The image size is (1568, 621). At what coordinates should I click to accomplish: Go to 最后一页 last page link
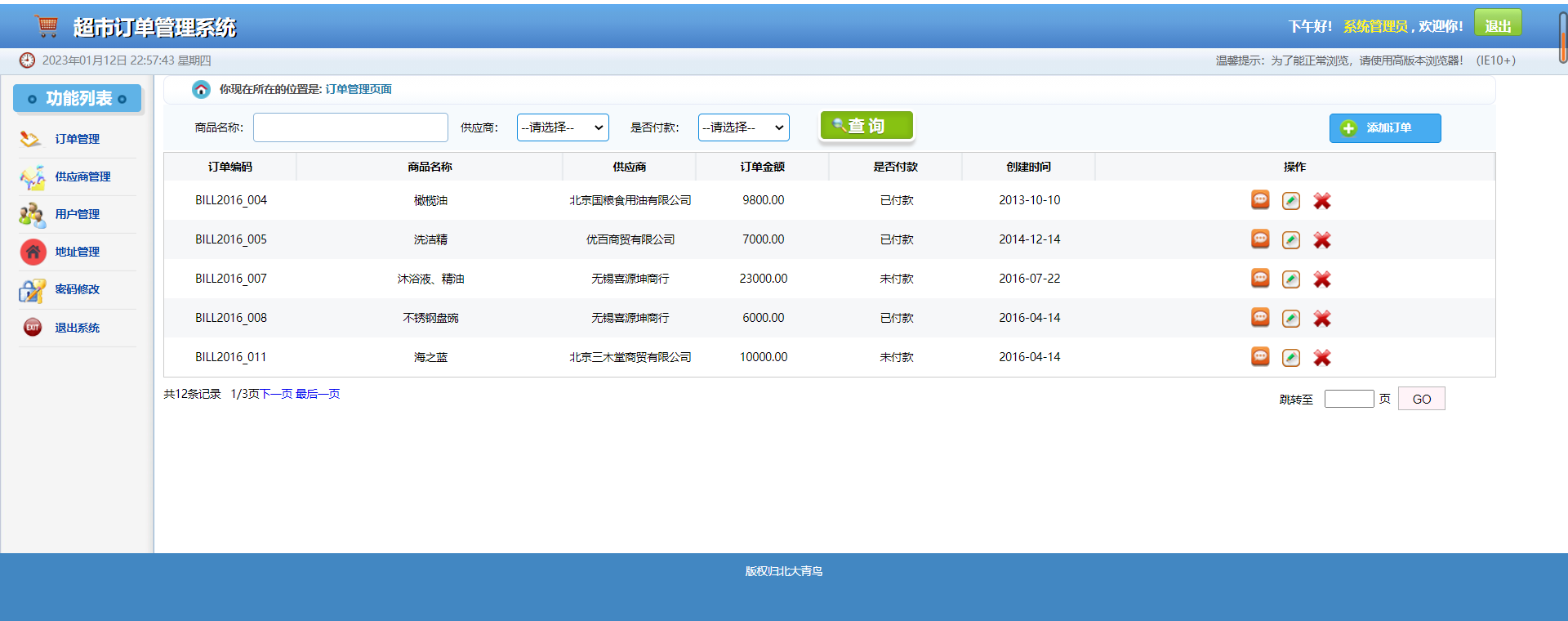click(x=318, y=394)
